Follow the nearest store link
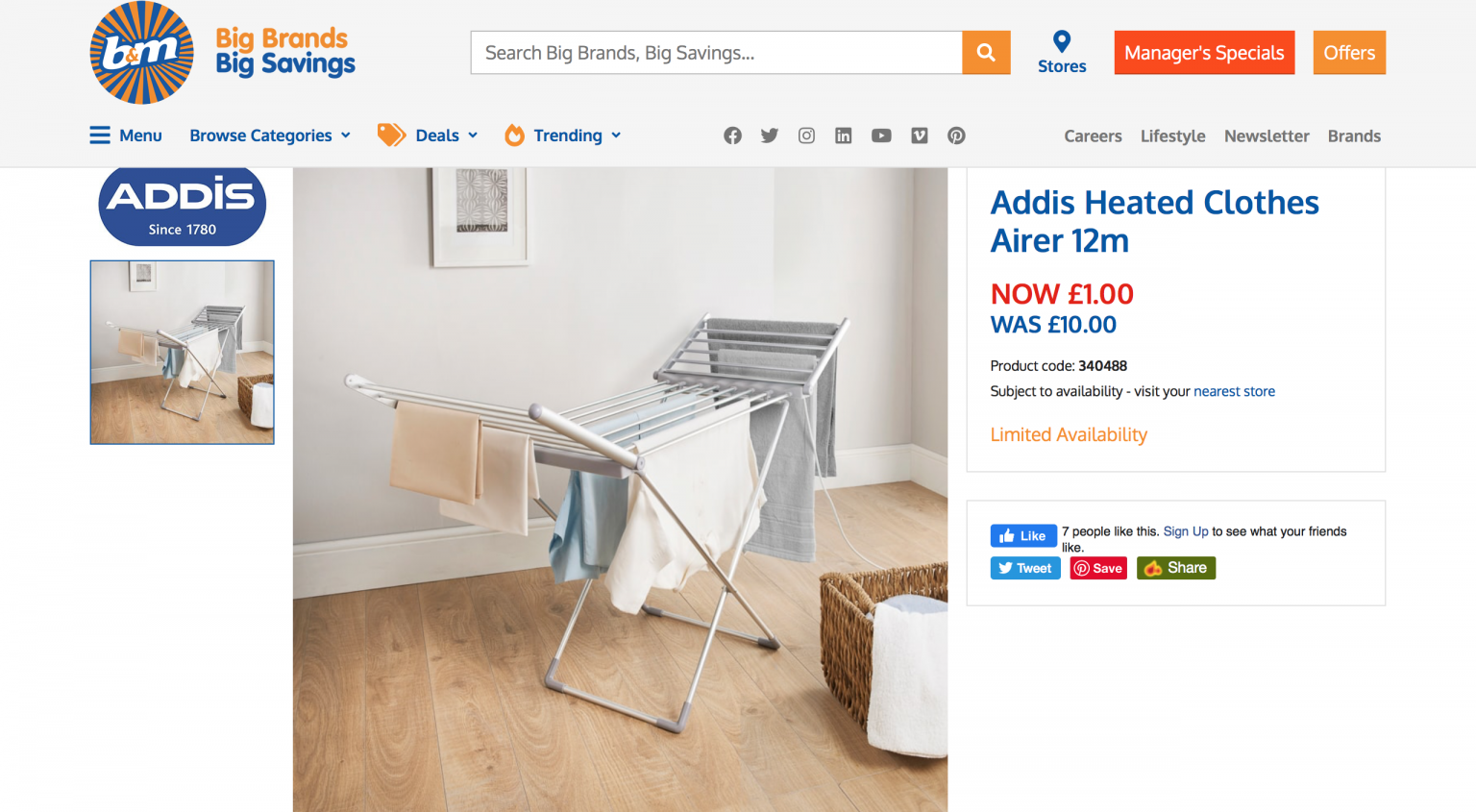Image resolution: width=1476 pixels, height=812 pixels. coord(1234,391)
